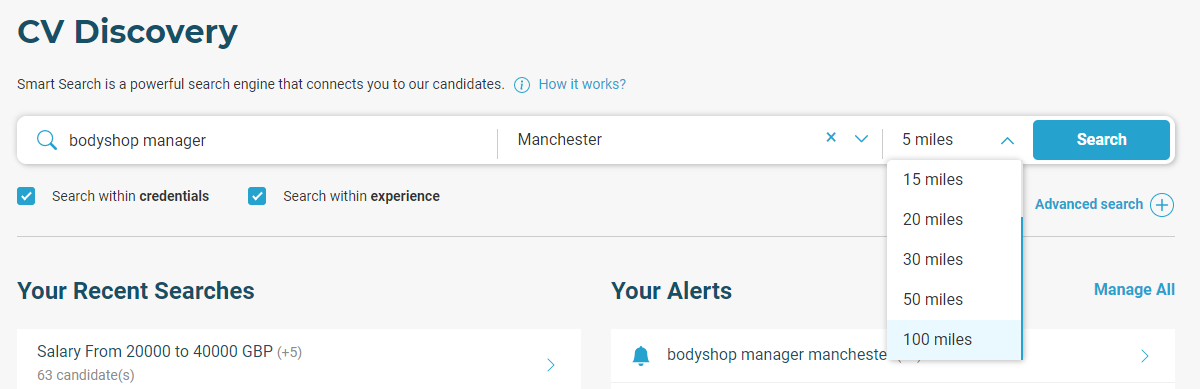
Task: Click the magnifying glass search icon
Action: click(x=46, y=140)
